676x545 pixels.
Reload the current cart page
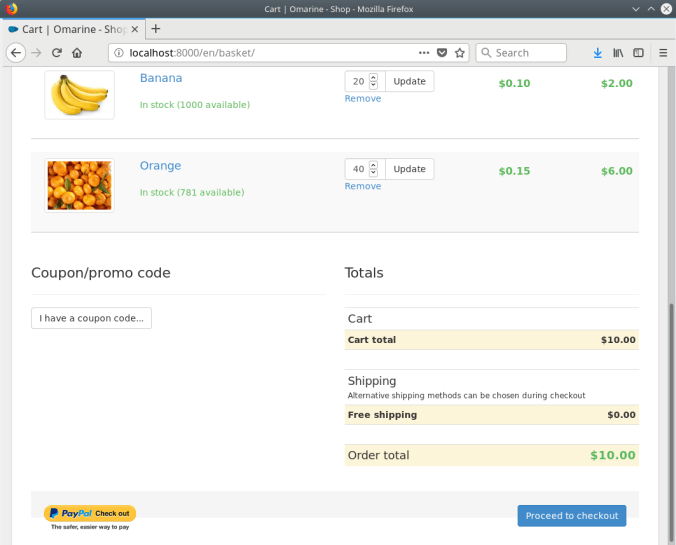pyautogui.click(x=57, y=53)
